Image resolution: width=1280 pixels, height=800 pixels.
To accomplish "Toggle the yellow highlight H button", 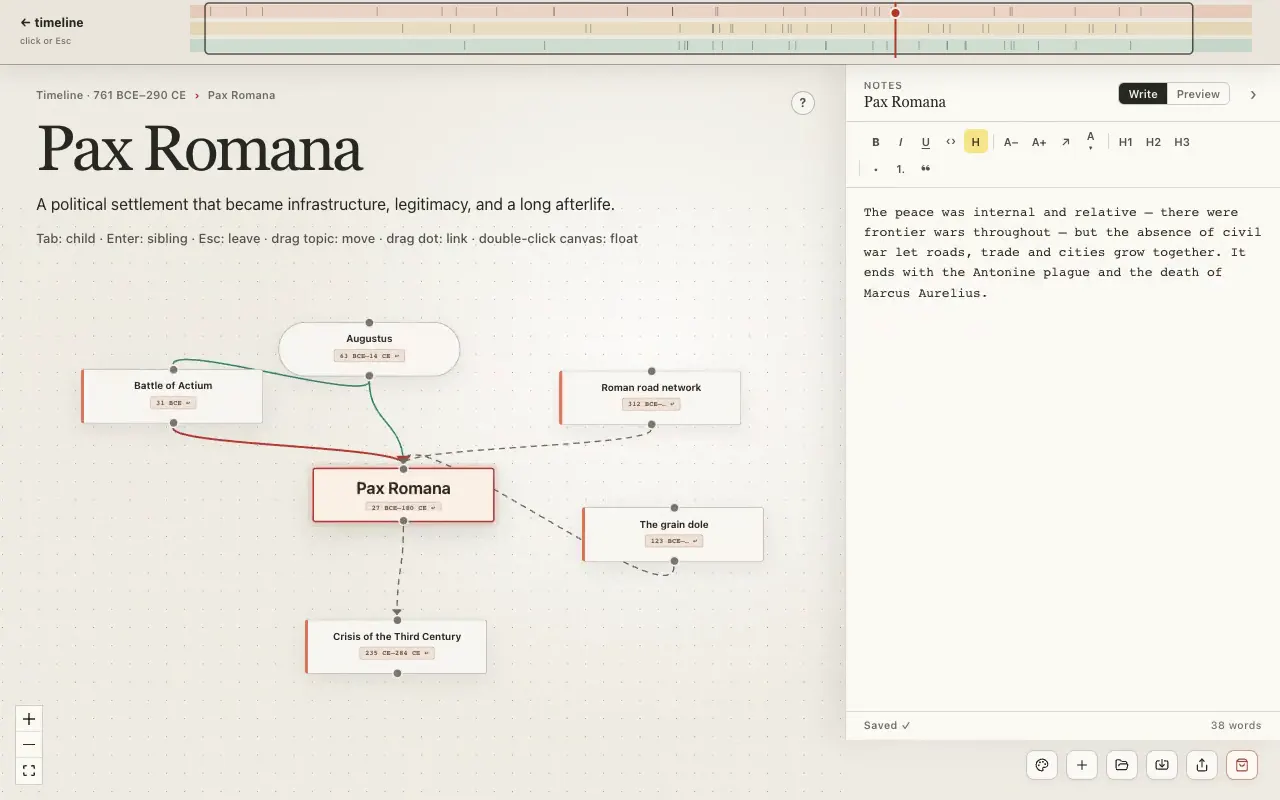I will tap(975, 142).
